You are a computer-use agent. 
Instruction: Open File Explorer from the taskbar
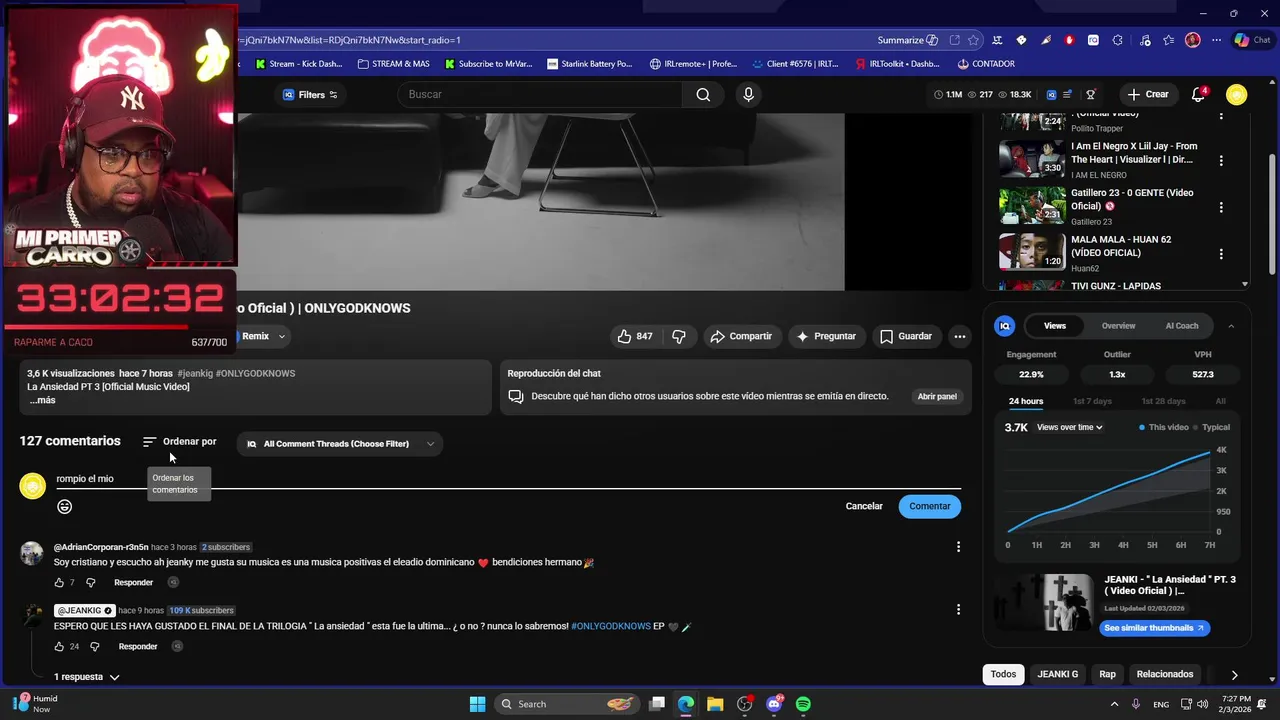[715, 704]
